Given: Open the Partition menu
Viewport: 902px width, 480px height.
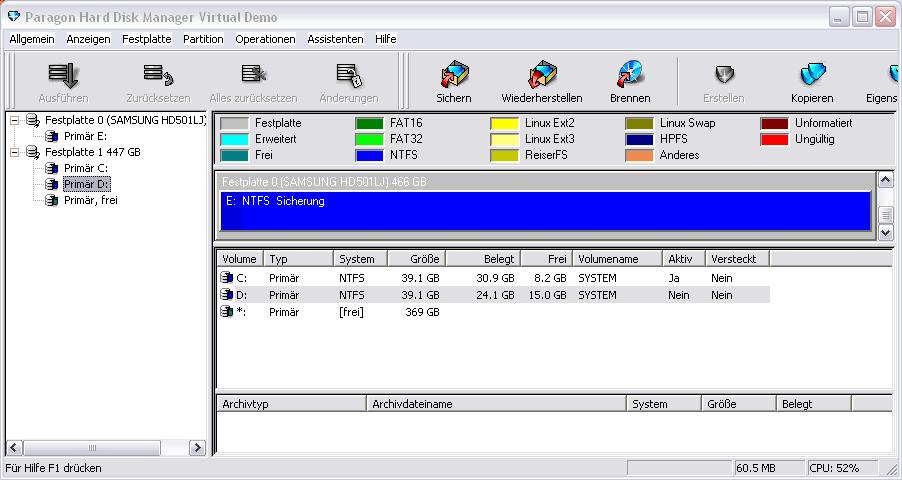Looking at the screenshot, I should [x=203, y=39].
